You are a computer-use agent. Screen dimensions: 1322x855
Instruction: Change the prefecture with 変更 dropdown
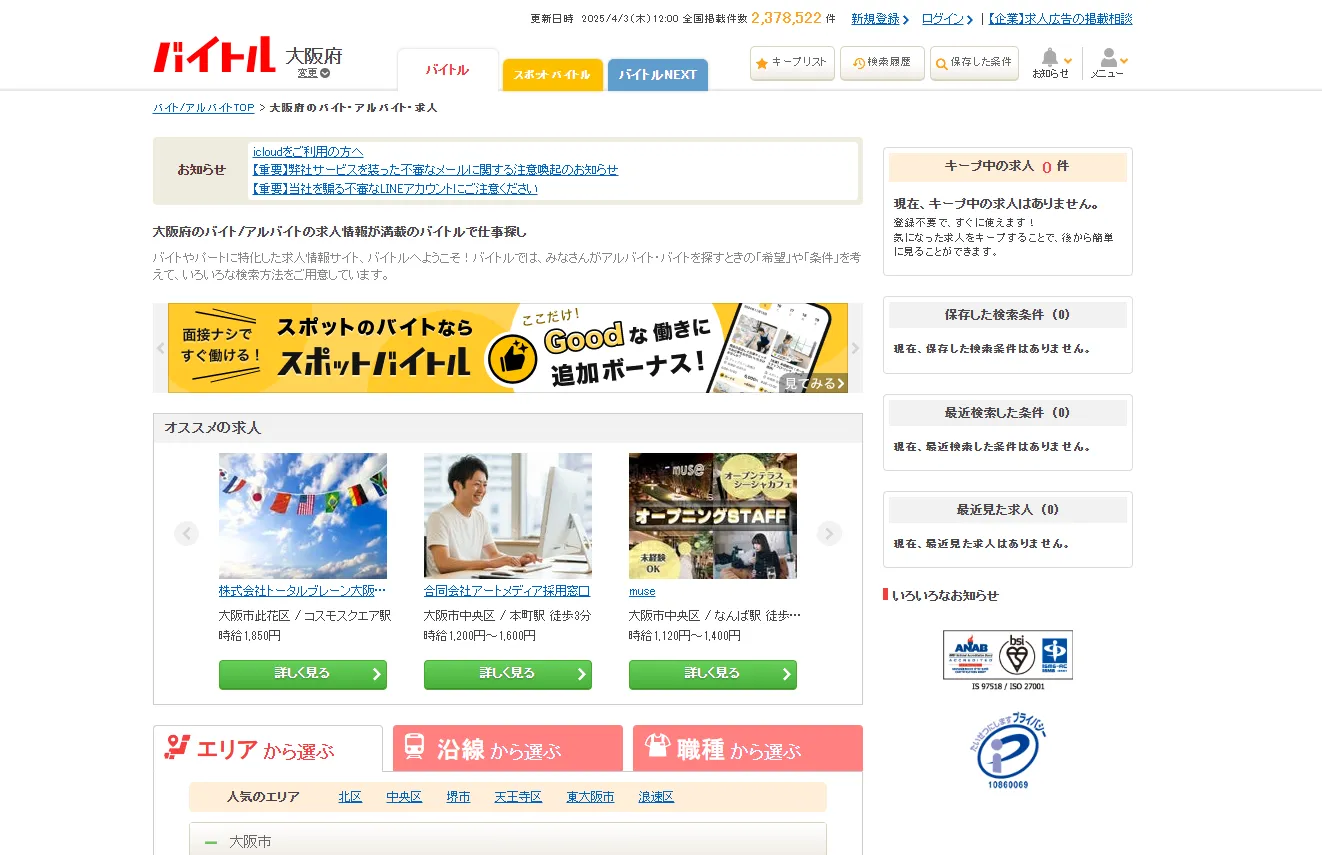coord(313,73)
